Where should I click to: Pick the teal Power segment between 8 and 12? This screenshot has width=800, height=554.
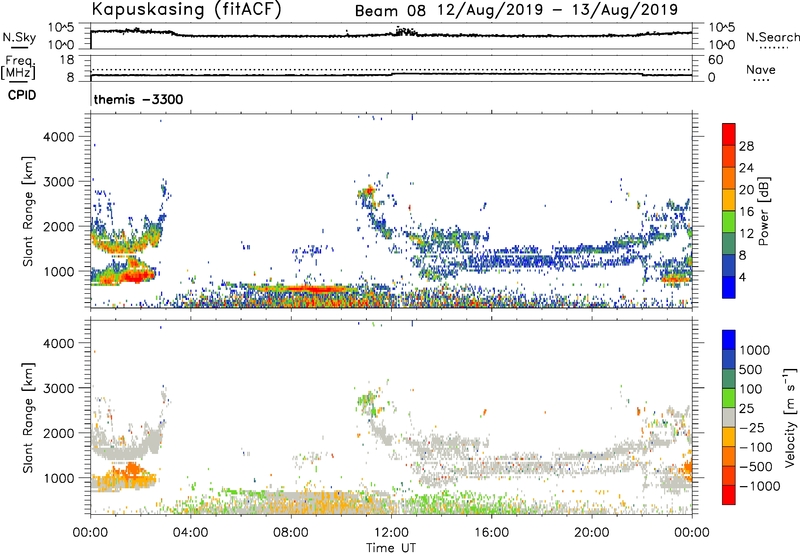coord(729,244)
